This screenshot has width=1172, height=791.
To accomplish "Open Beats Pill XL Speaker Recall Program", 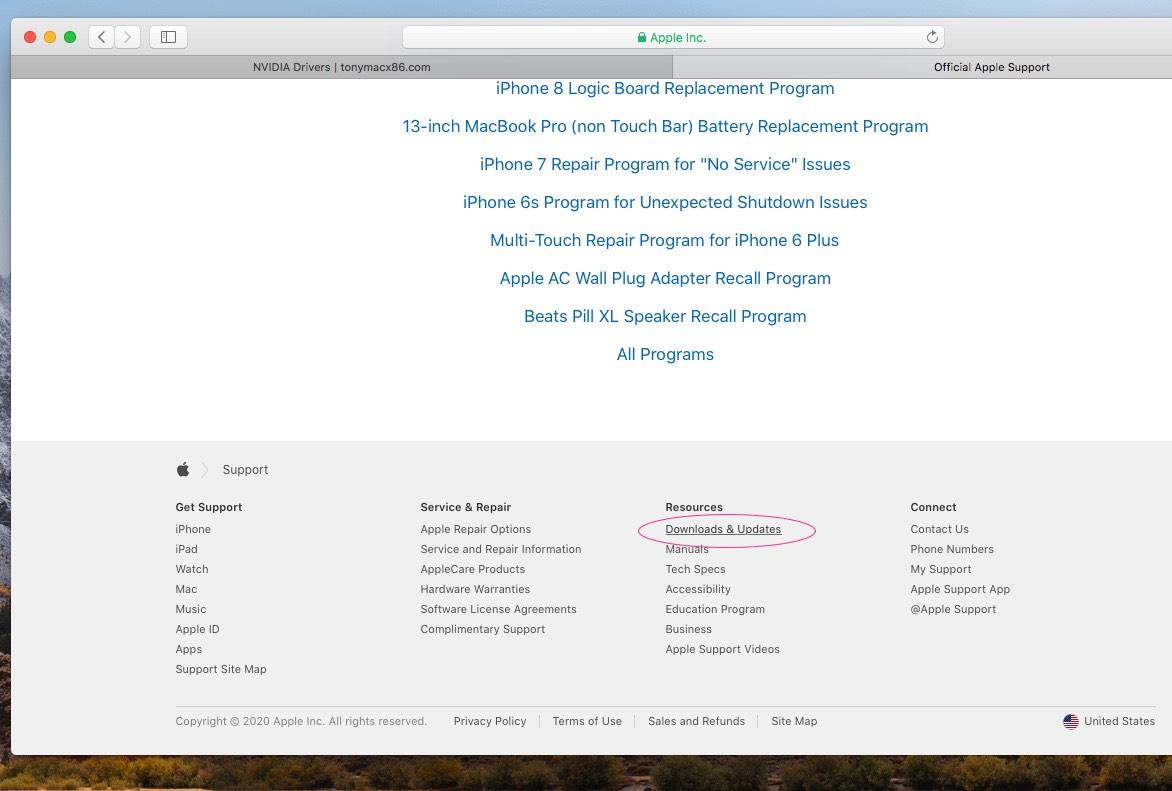I will 664,317.
